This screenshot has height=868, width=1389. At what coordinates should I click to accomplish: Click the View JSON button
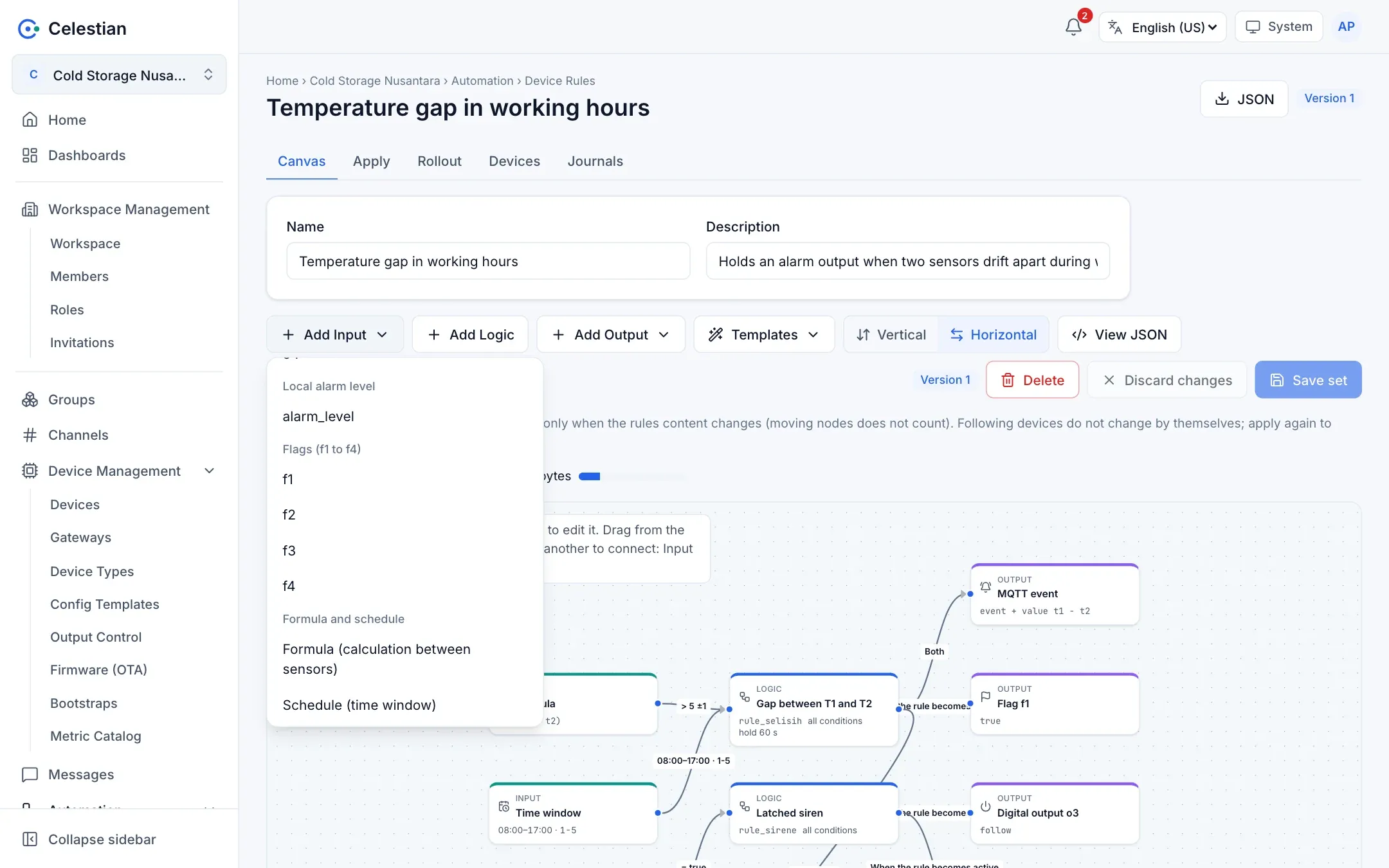(1119, 334)
